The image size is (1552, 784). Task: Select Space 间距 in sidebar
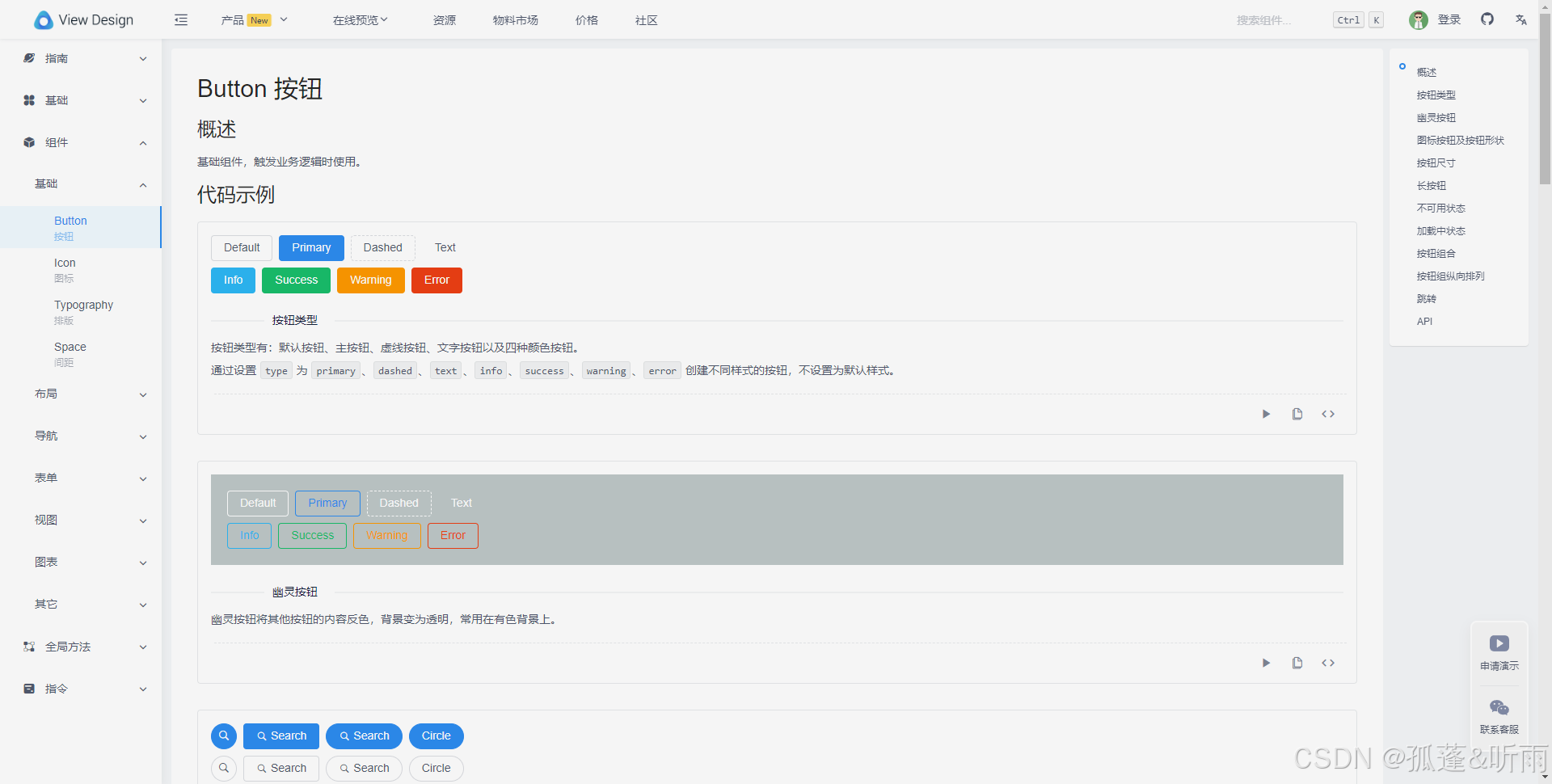[81, 354]
